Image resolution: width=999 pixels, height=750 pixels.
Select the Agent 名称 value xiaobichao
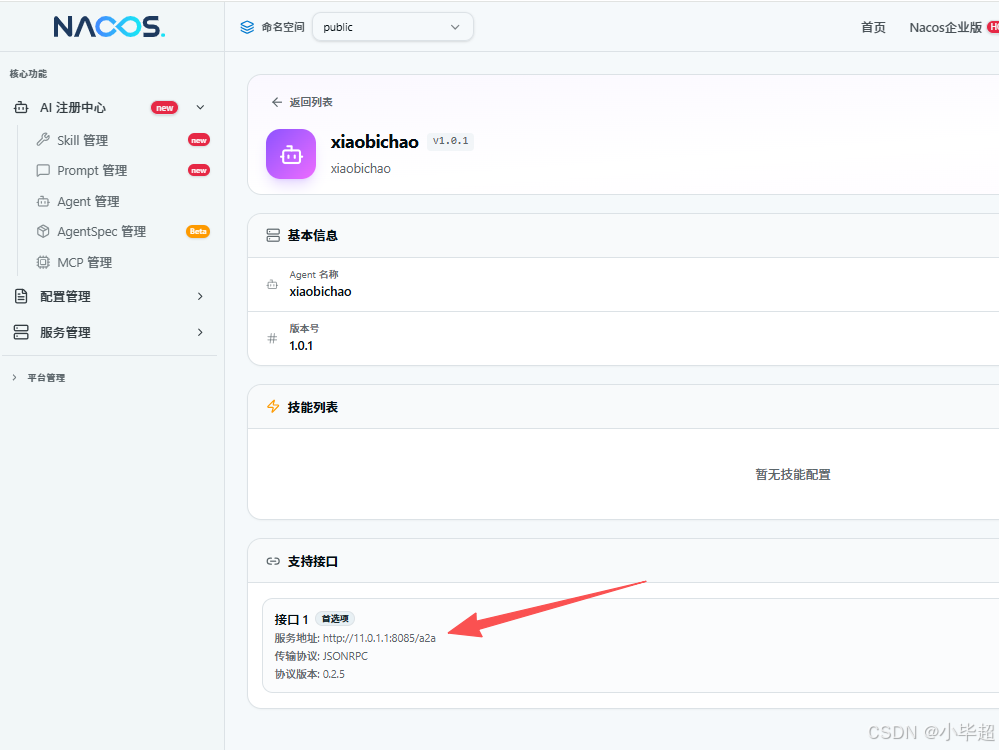[x=320, y=292]
